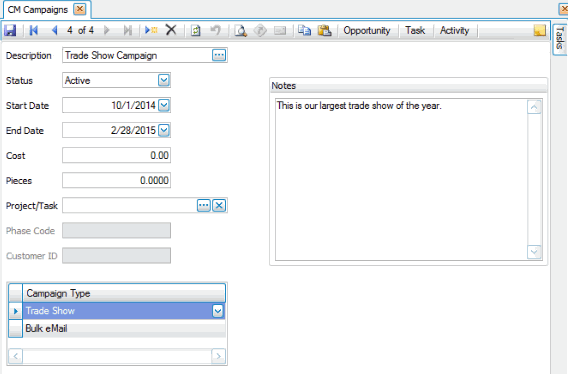Viewport: 568px width, 374px height.
Task: Expand the Status dropdown
Action: [x=164, y=80]
